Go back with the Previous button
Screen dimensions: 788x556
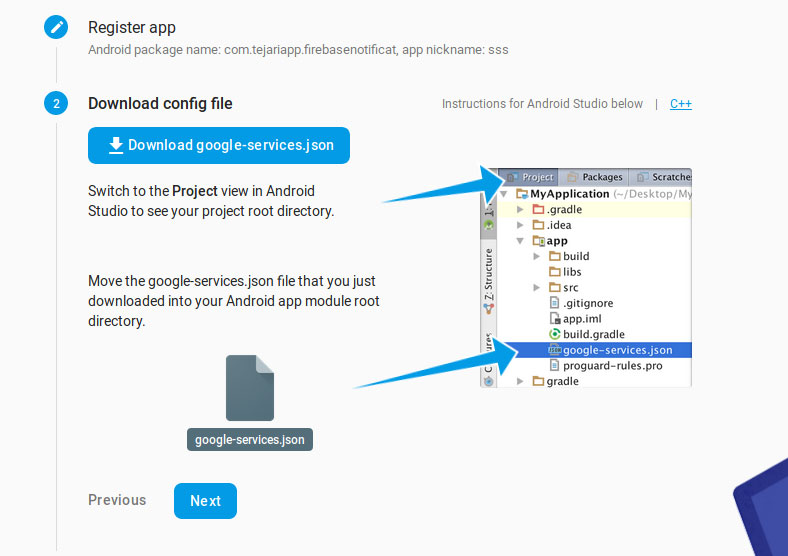click(117, 500)
